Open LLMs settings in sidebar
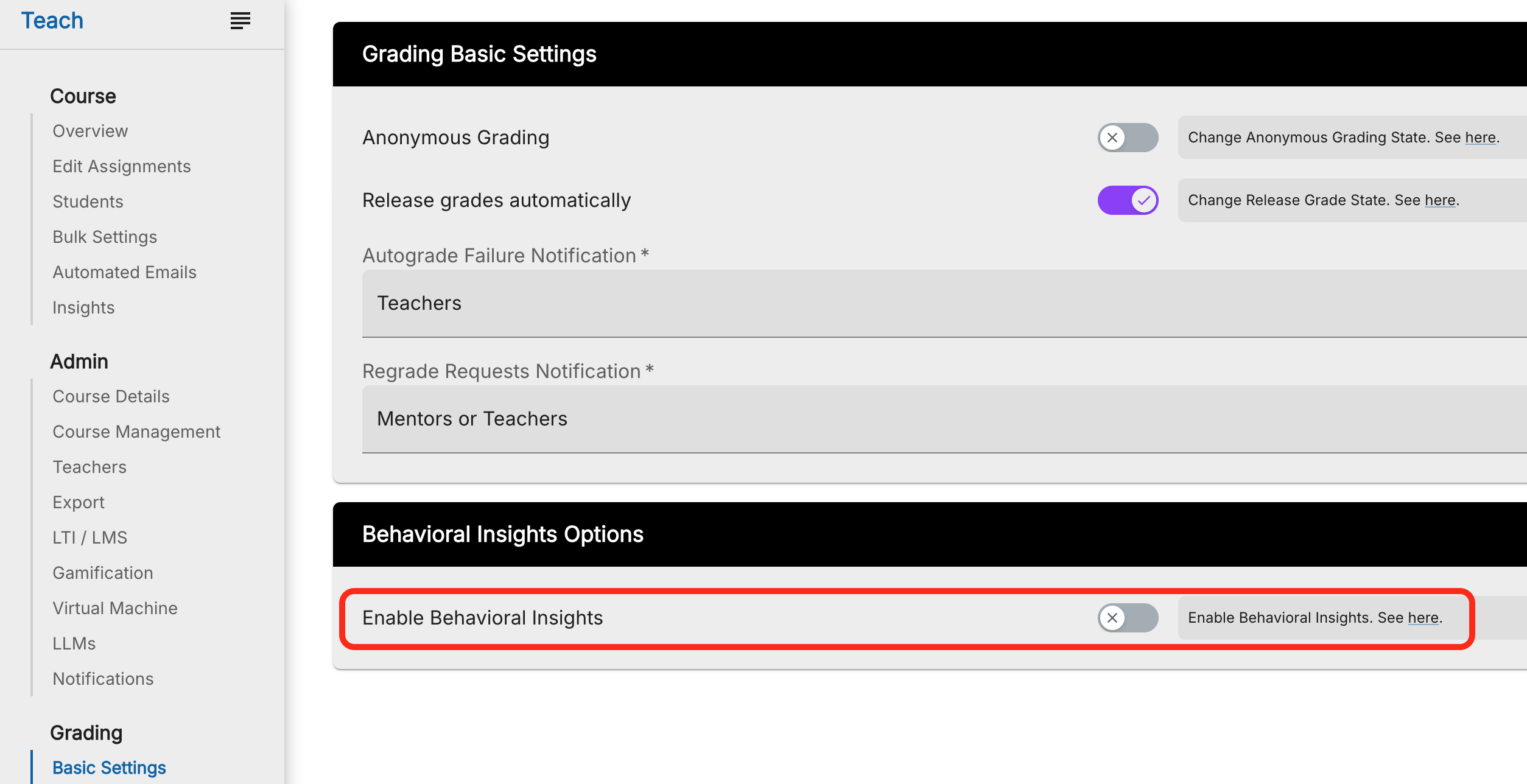The height and width of the screenshot is (784, 1527). point(74,643)
